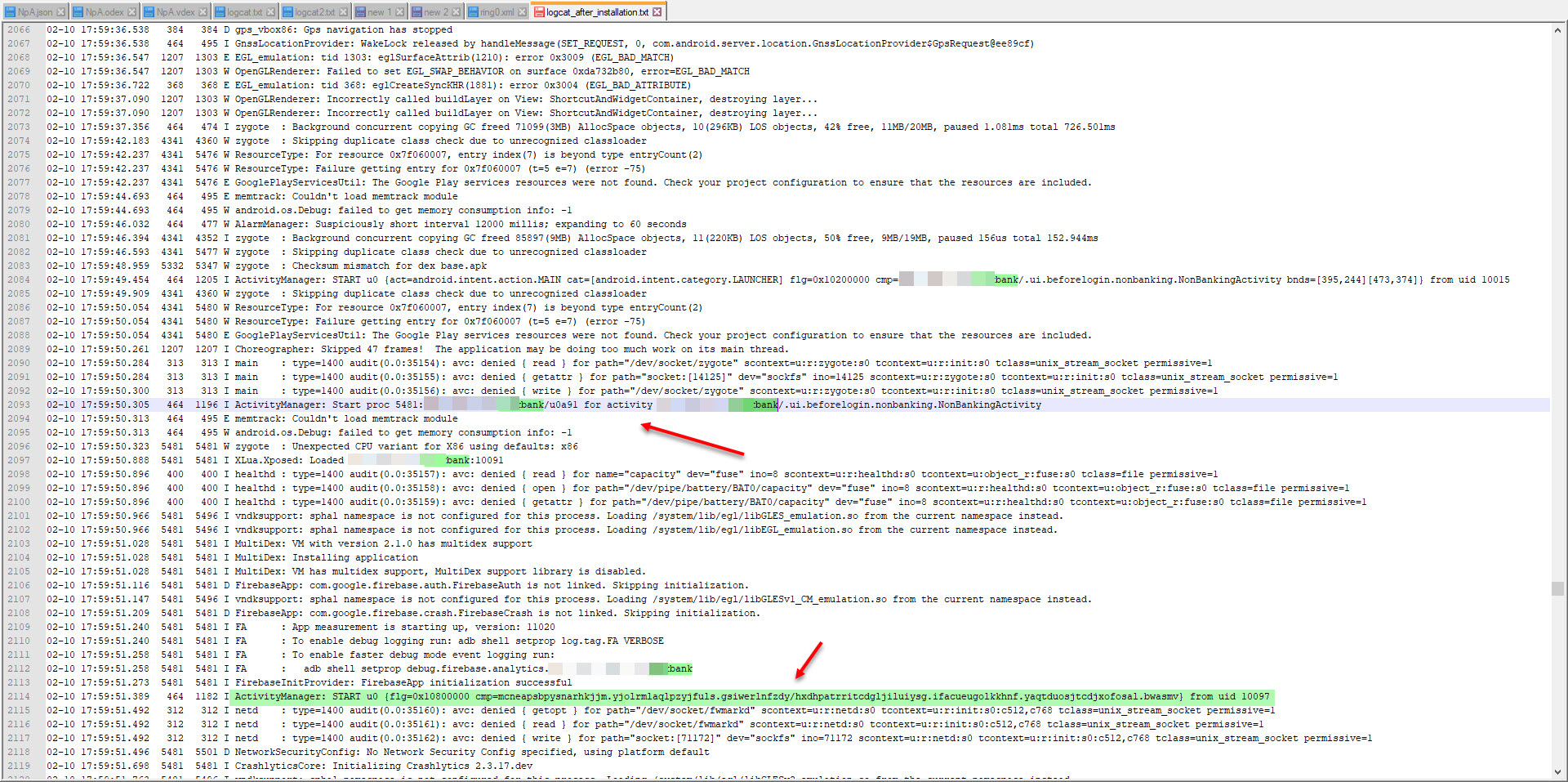Click highlighted 'ActivityManager: START u0' on line 2114
Screen dimensions: 1568x782
tap(306, 696)
